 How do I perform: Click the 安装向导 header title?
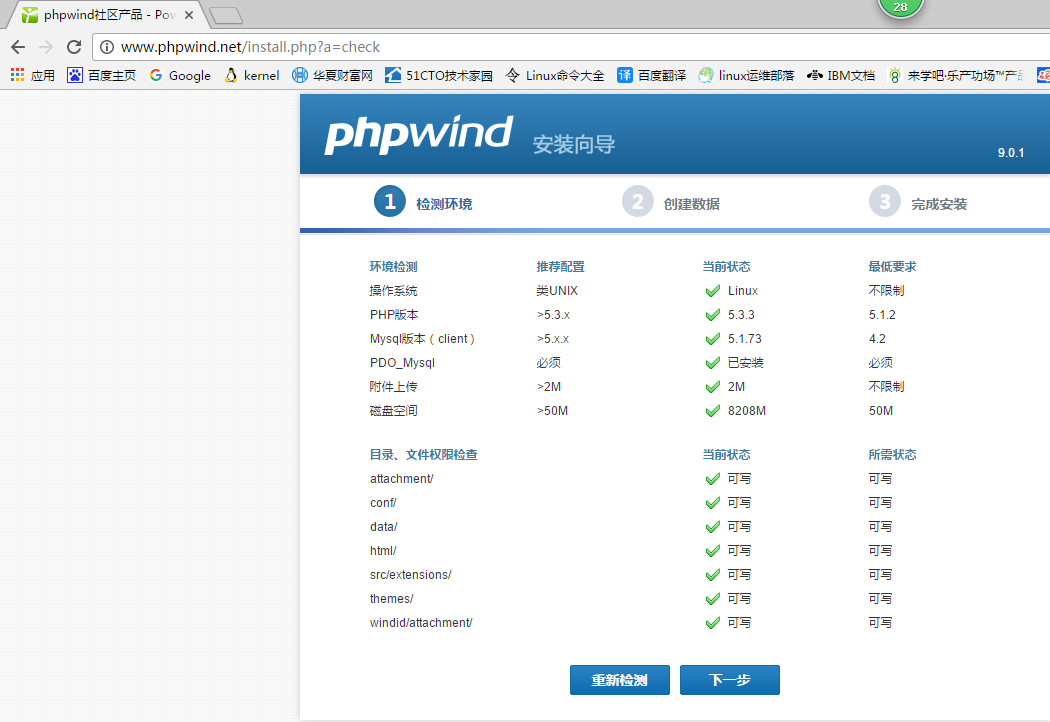click(574, 144)
